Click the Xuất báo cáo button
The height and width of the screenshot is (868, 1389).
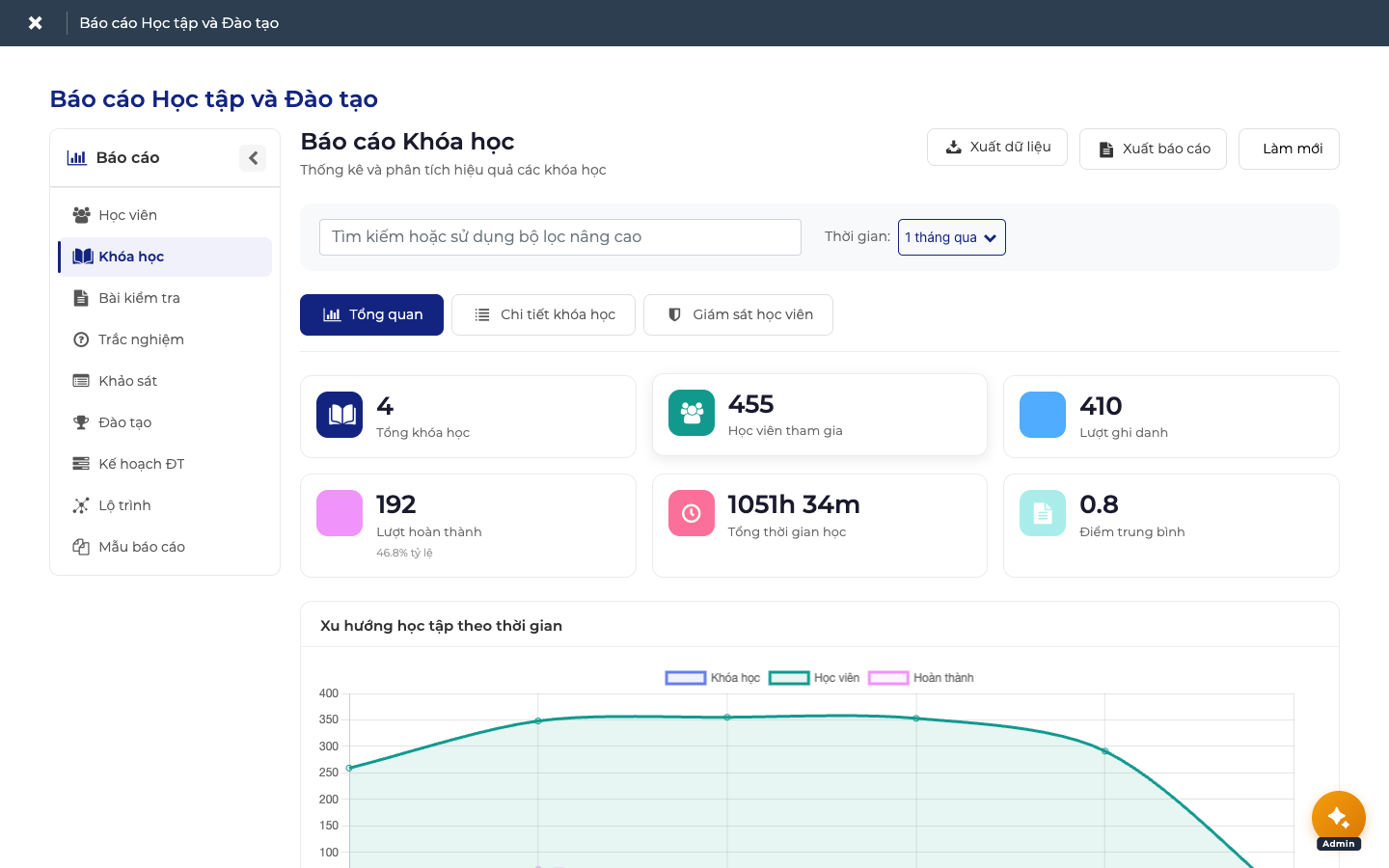click(1154, 149)
